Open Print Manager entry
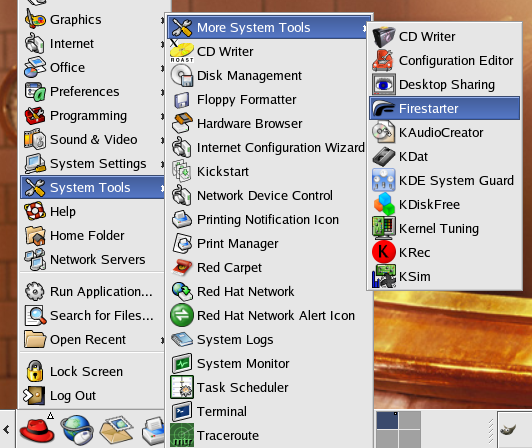Image resolution: width=532 pixels, height=448 pixels. tap(268, 243)
